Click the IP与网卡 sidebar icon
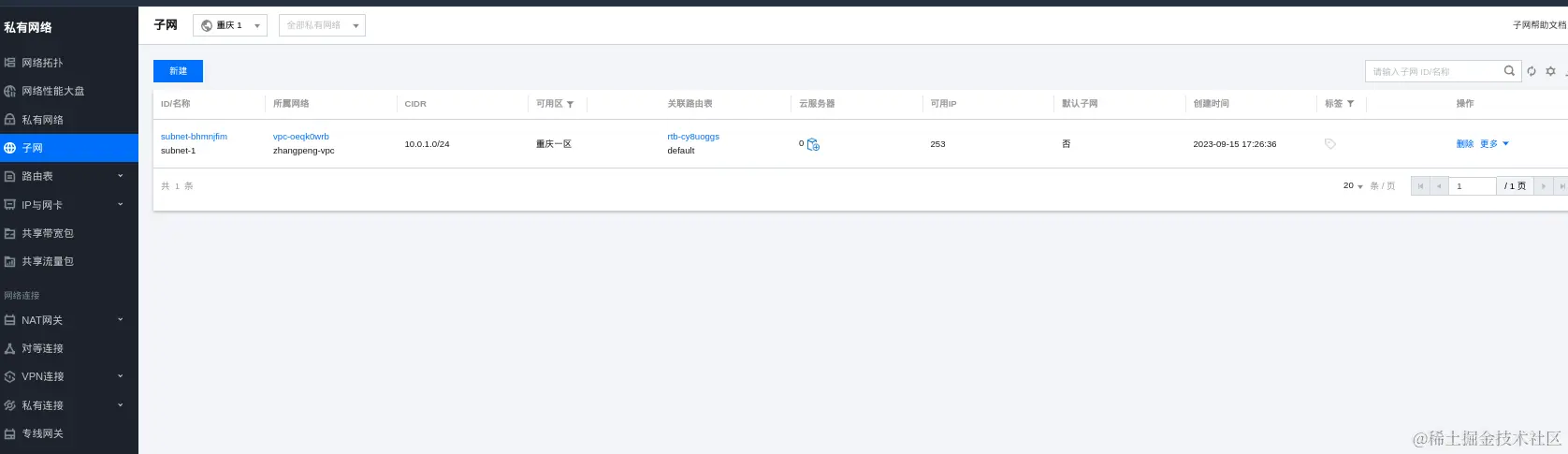The image size is (1568, 454). tap(10, 204)
